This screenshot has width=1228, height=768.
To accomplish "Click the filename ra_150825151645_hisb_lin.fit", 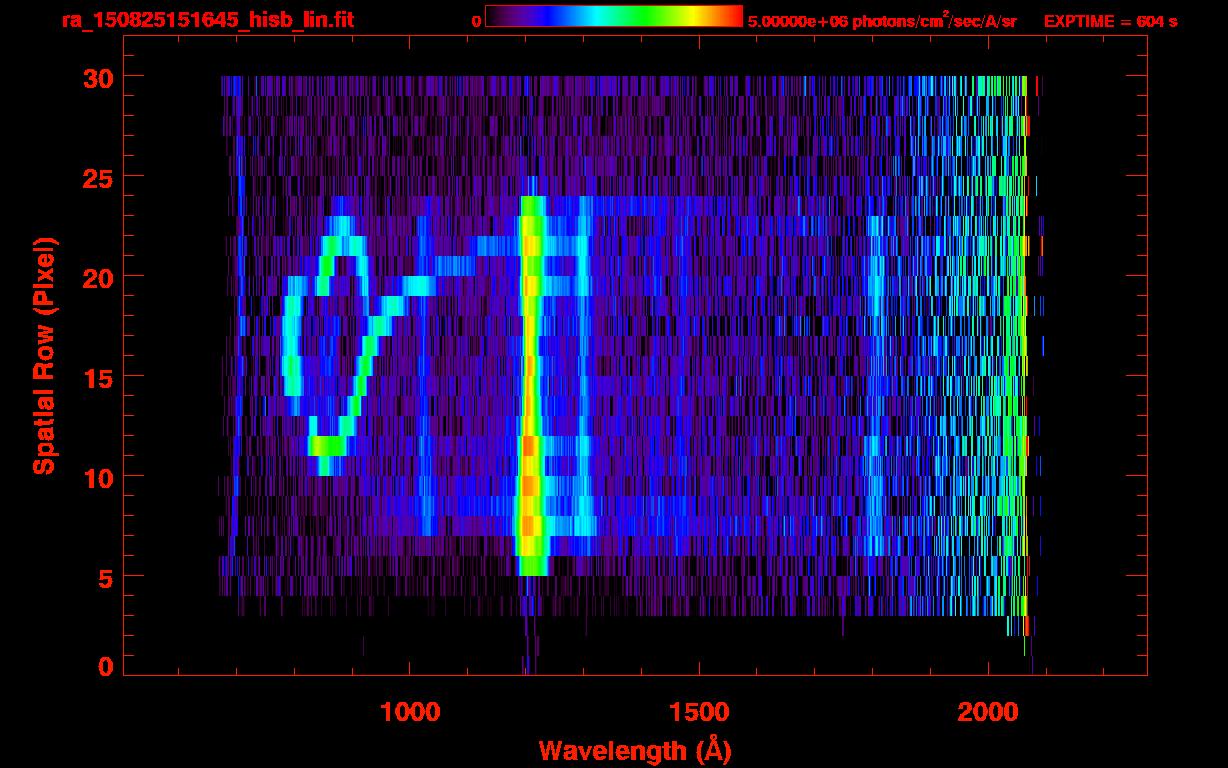I will (207, 20).
